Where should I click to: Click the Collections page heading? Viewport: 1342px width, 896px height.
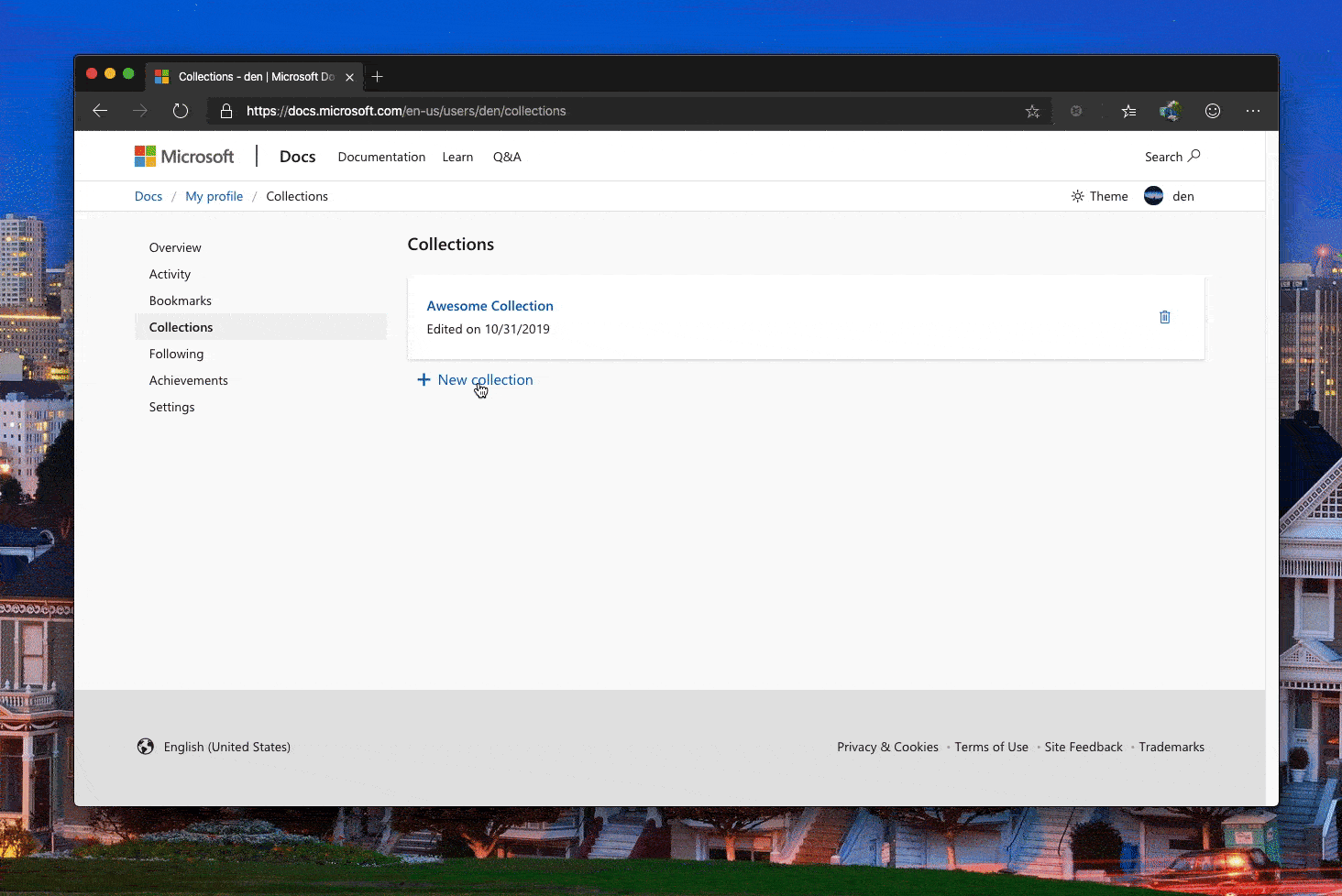450,245
